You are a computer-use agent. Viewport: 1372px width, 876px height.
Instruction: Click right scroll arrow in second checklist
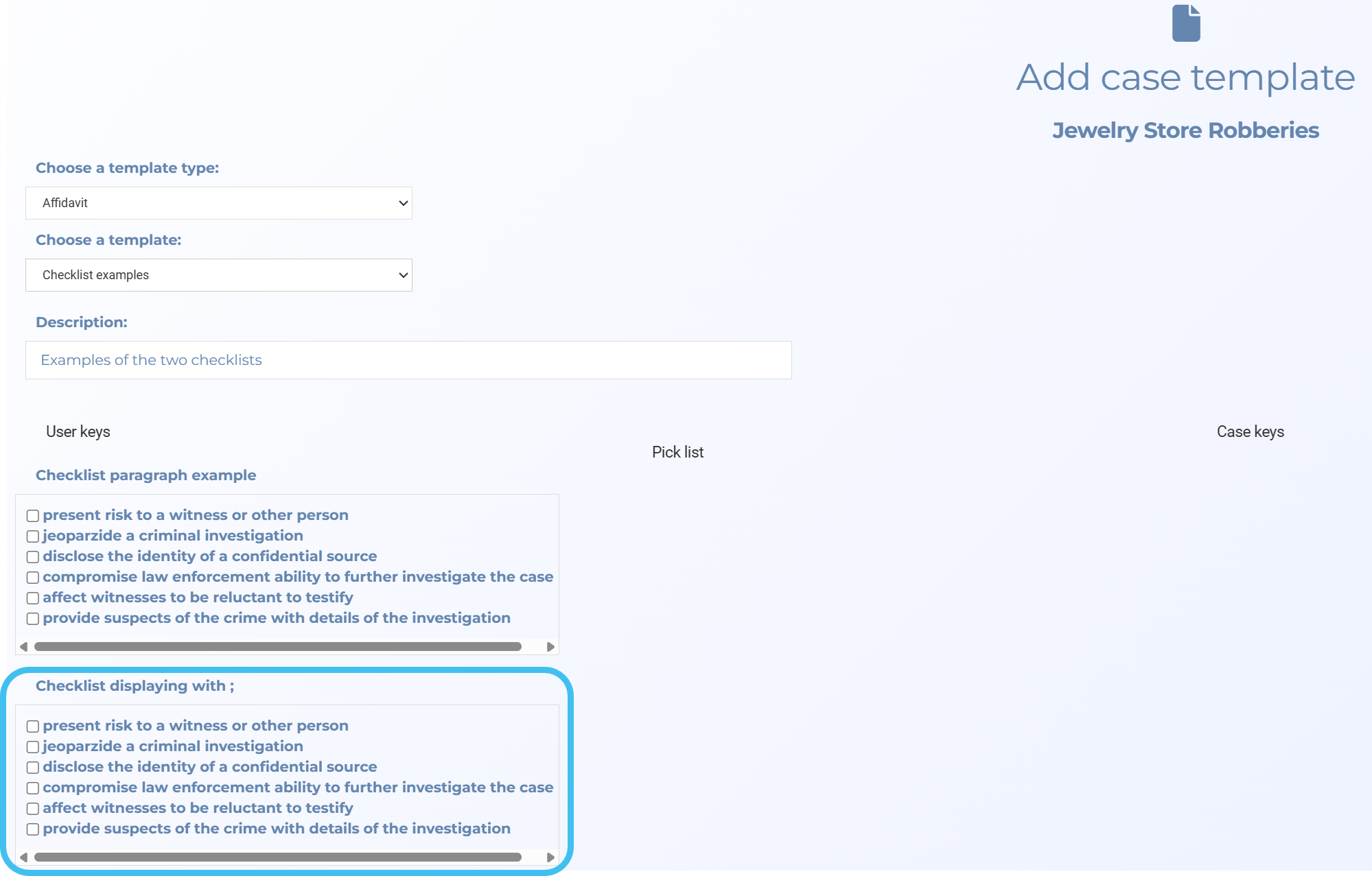tap(550, 857)
